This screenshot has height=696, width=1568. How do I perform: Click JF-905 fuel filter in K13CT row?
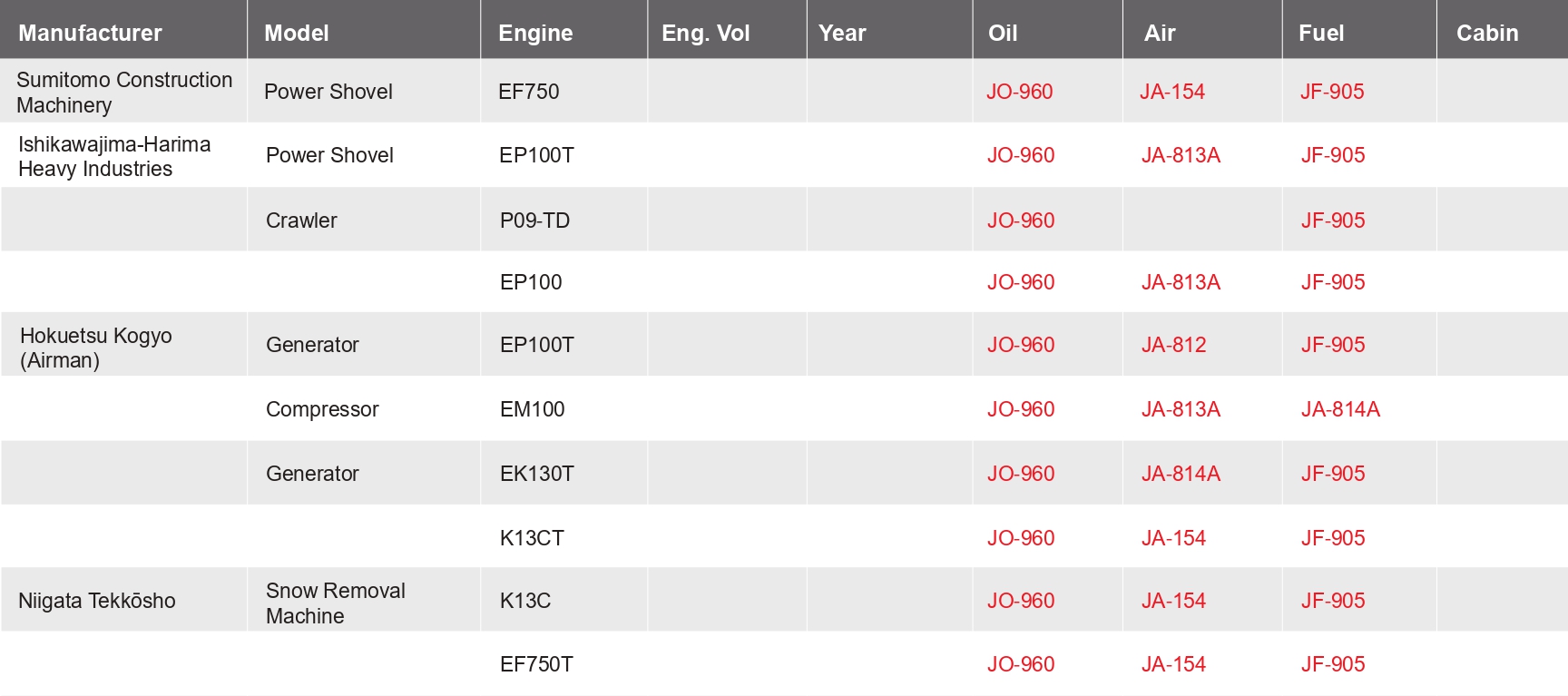coord(1332,538)
